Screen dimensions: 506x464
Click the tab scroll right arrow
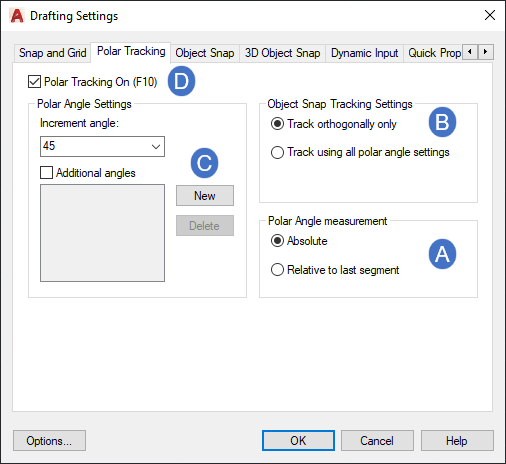(x=486, y=52)
